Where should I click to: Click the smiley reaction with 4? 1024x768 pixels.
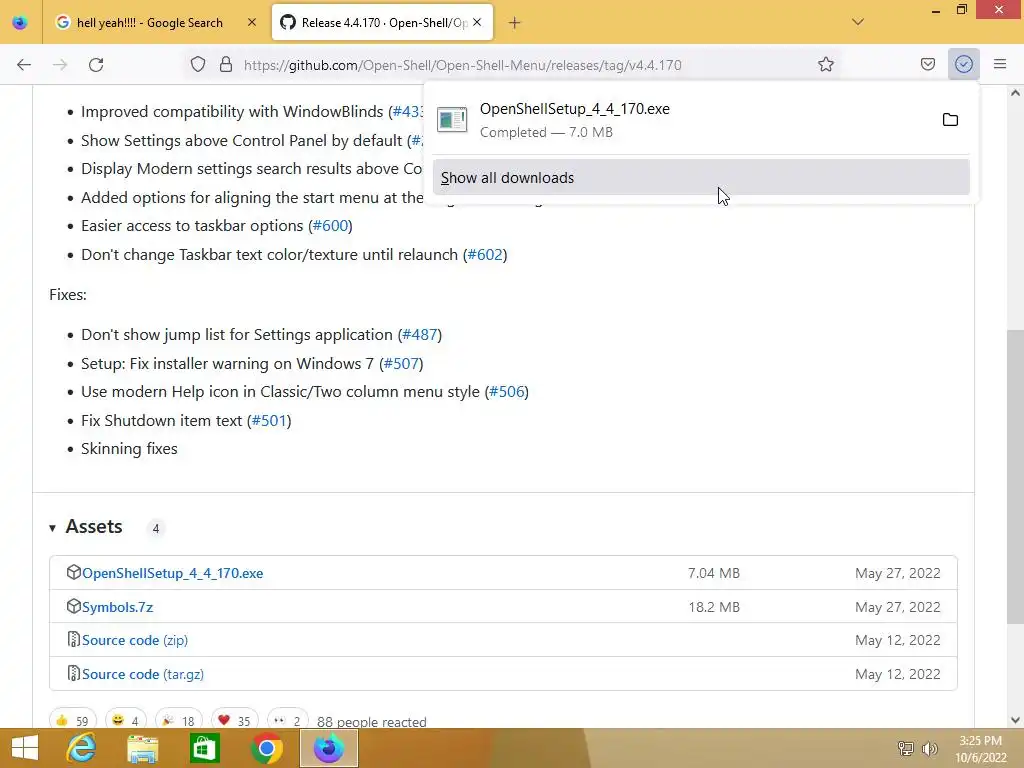(x=125, y=720)
